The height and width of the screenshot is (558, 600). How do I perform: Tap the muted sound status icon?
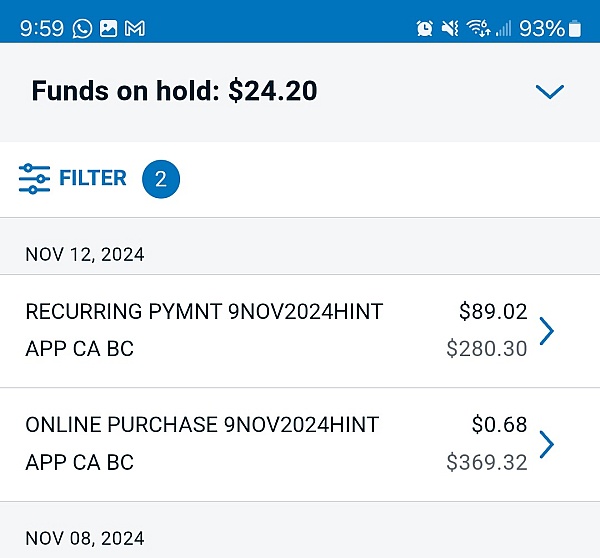tap(450, 28)
